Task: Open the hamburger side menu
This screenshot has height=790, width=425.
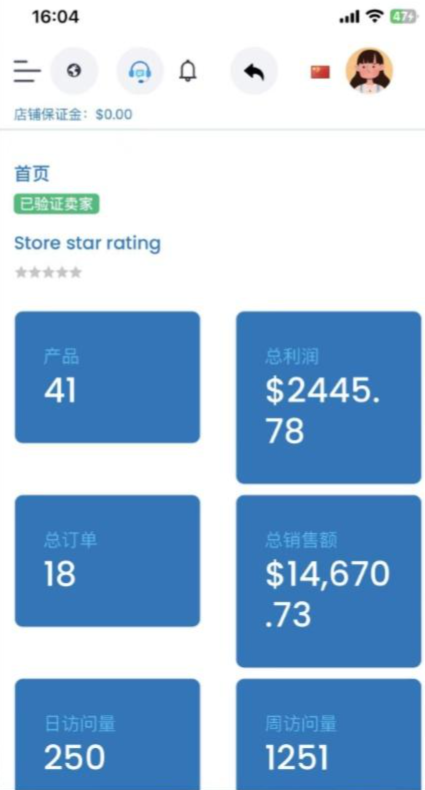Action: pyautogui.click(x=27, y=71)
